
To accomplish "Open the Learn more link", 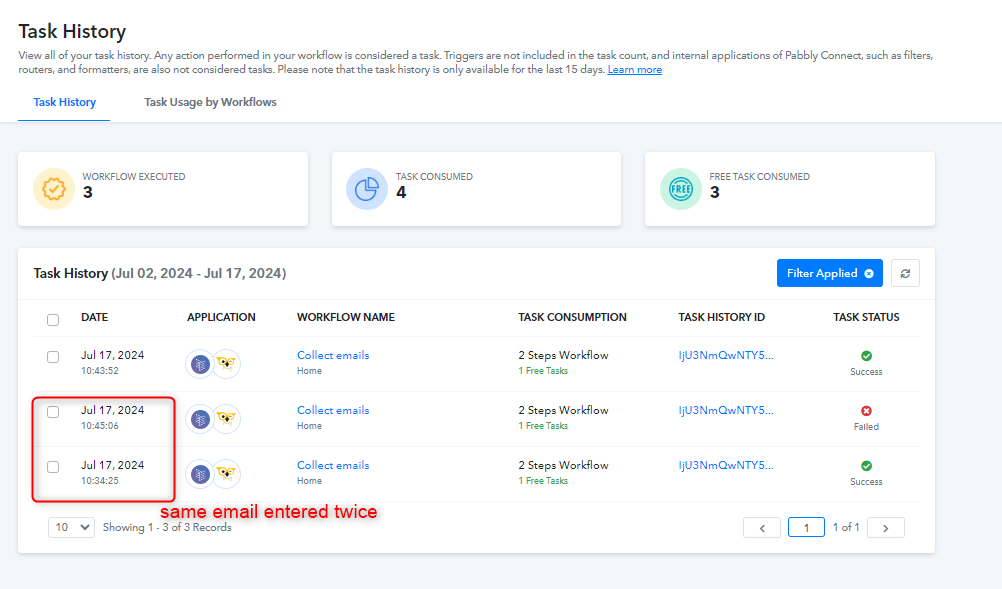I will click(x=635, y=70).
